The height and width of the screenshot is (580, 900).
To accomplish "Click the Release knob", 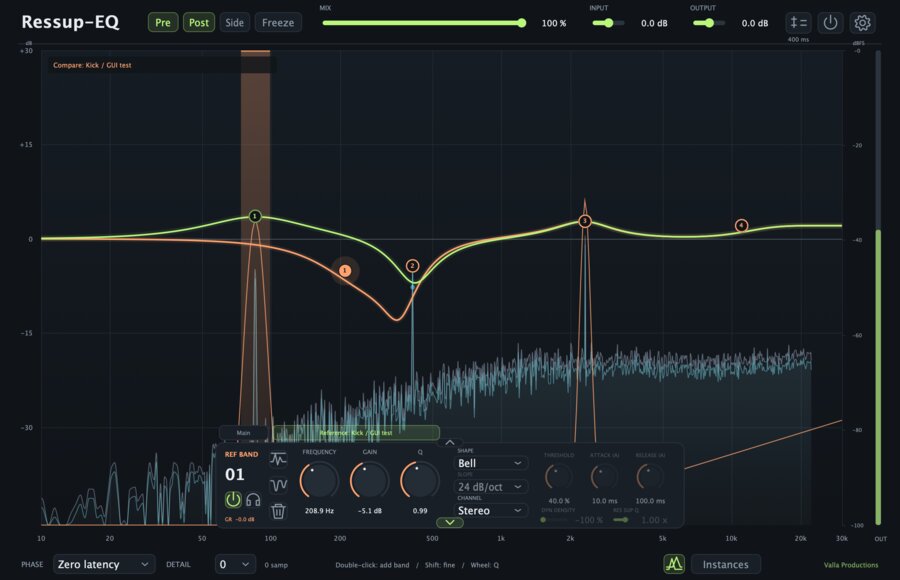I will tap(650, 477).
